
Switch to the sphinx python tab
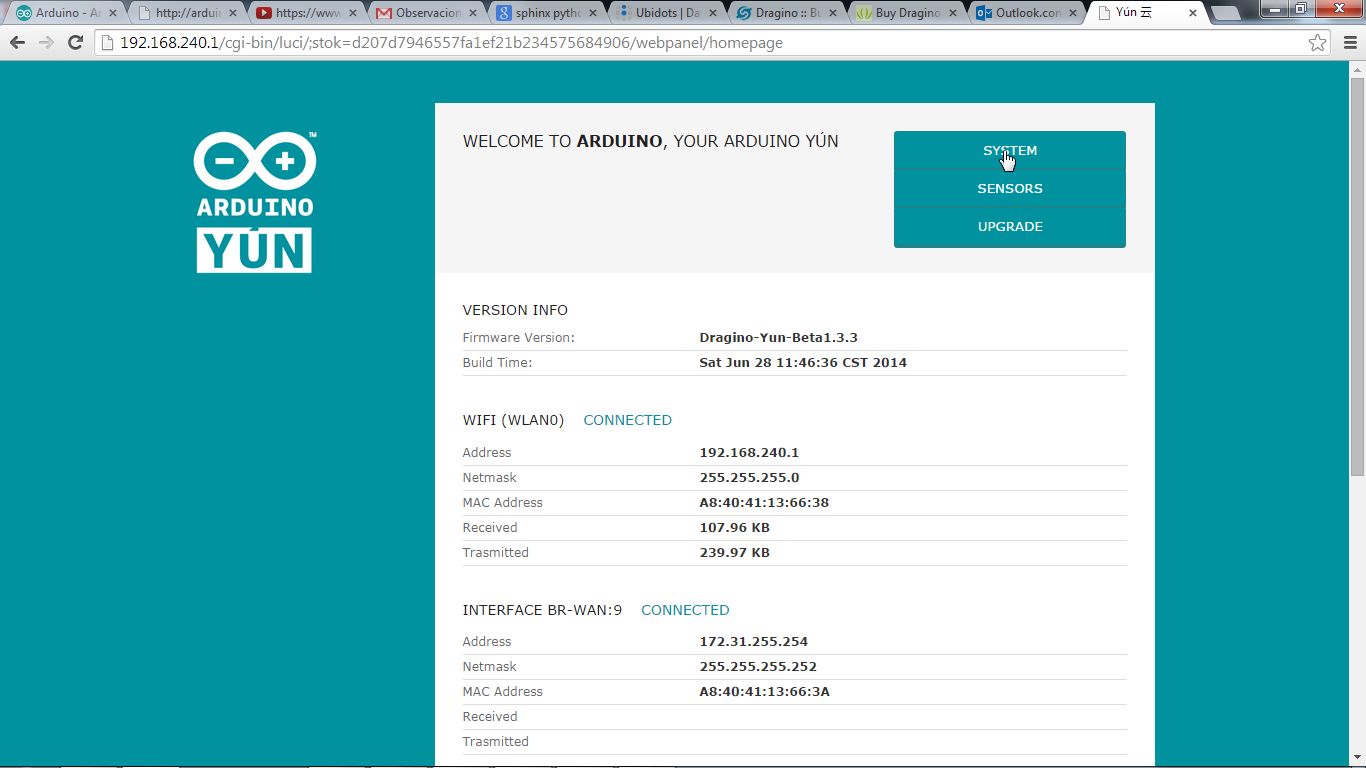click(x=547, y=14)
